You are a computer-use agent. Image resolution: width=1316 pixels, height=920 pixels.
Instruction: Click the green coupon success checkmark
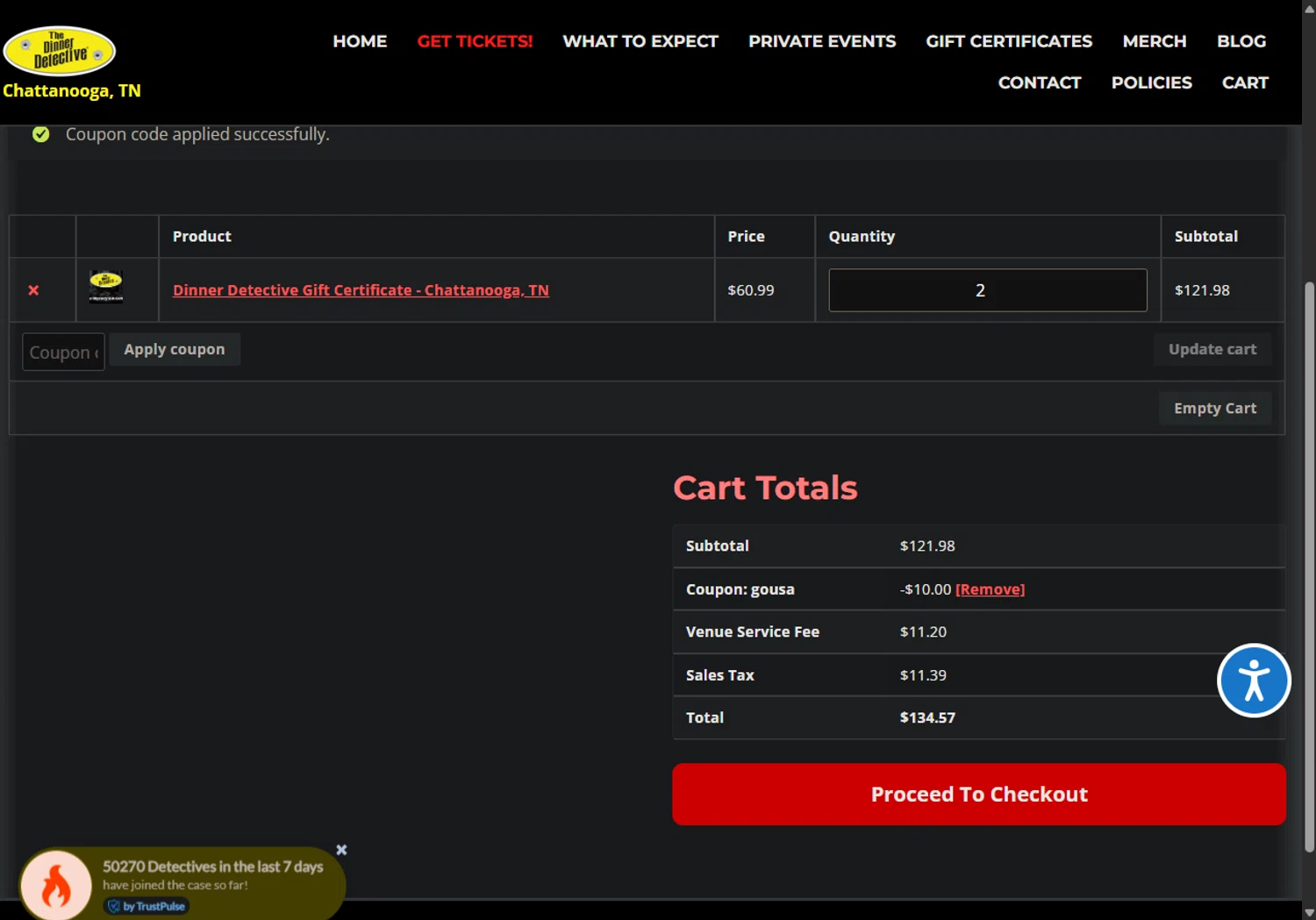(x=41, y=134)
